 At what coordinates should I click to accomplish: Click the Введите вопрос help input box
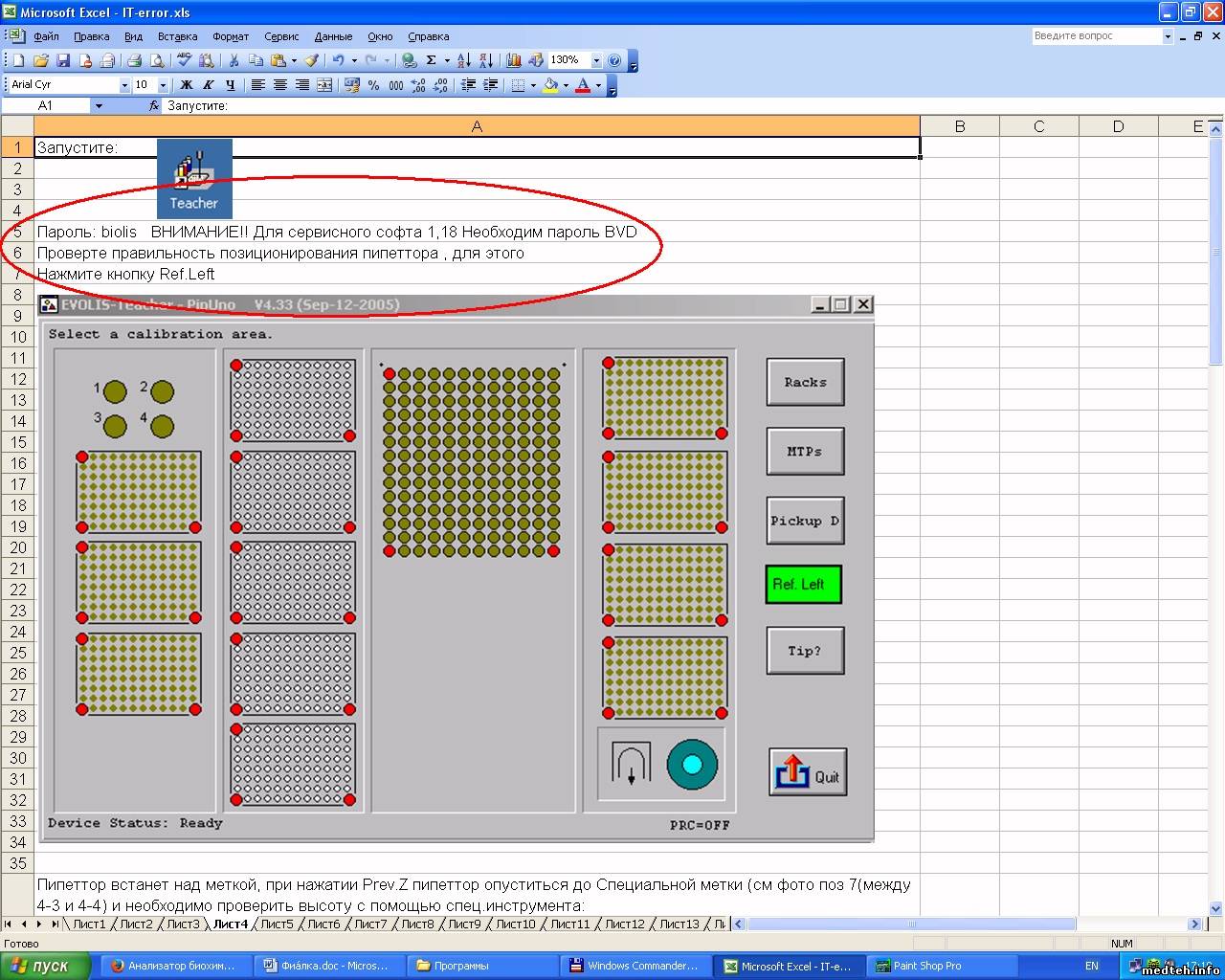click(x=1096, y=35)
